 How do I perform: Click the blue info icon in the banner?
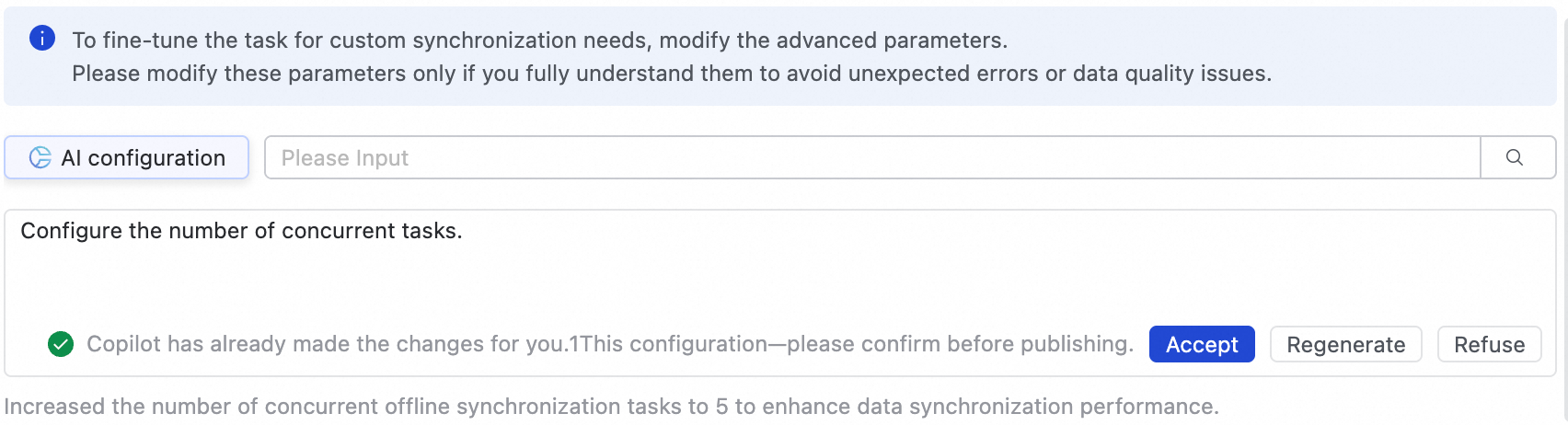42,39
